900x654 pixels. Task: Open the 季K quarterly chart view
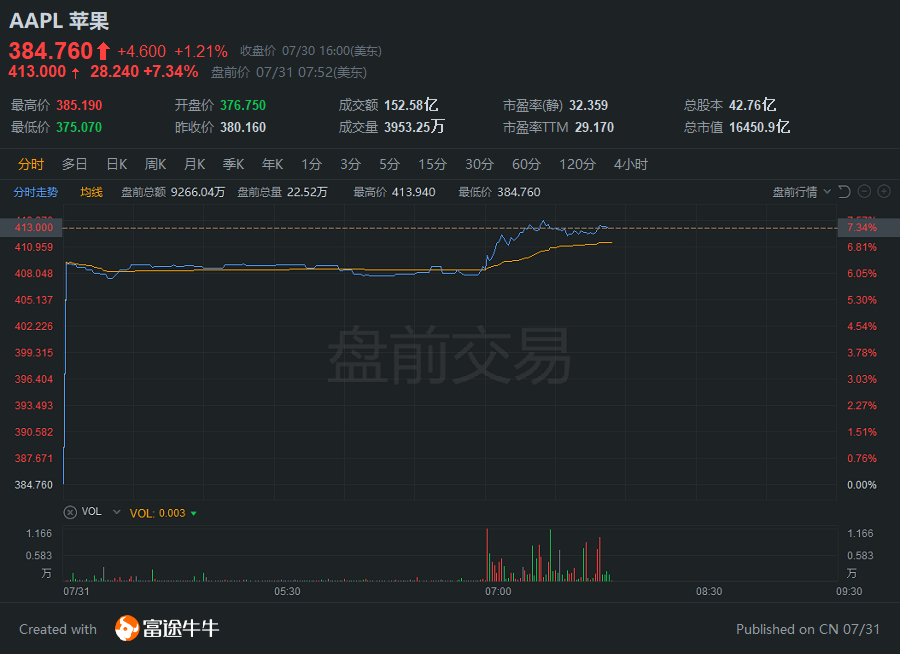[233, 164]
